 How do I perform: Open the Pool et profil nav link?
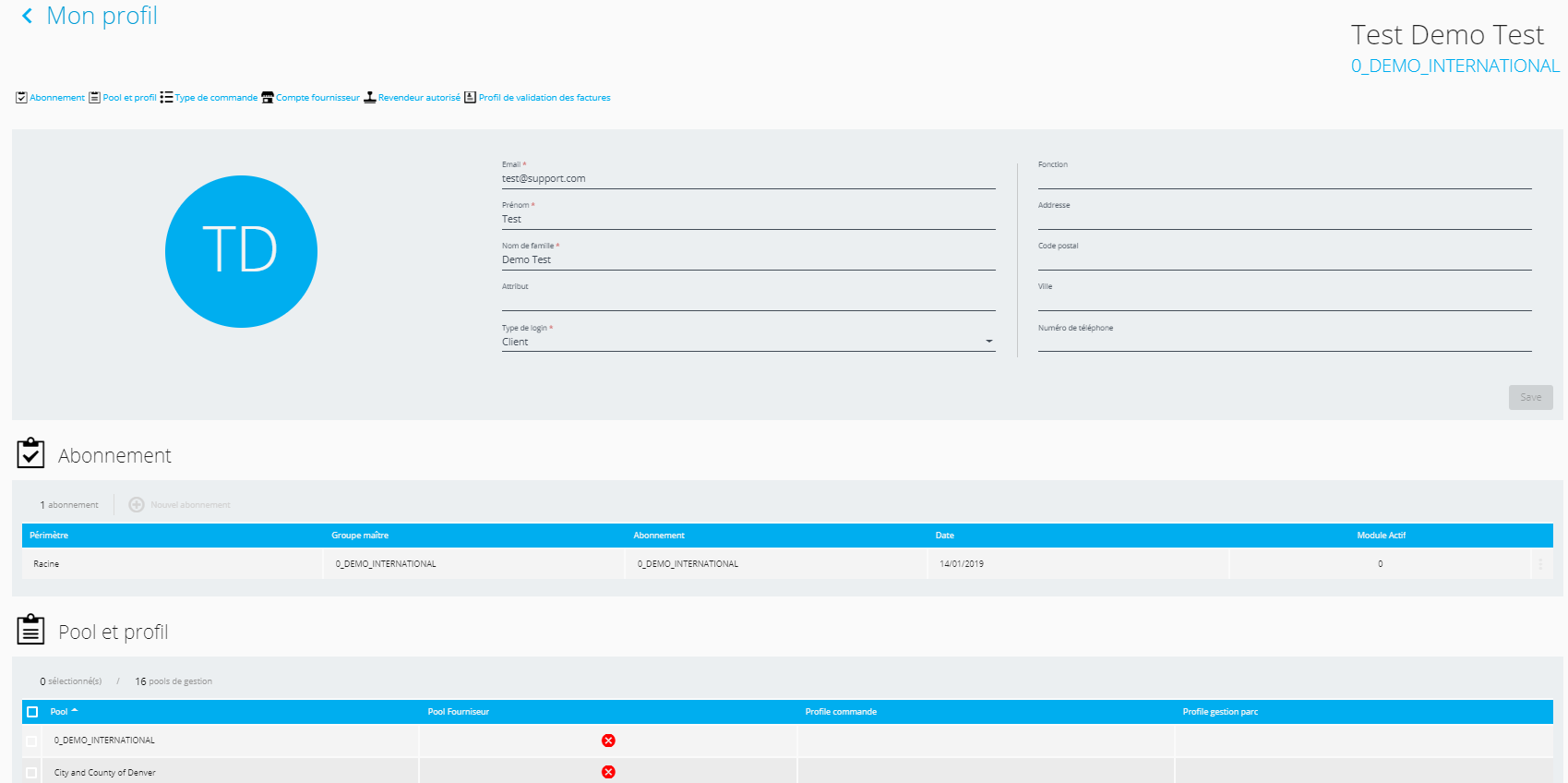[x=129, y=98]
